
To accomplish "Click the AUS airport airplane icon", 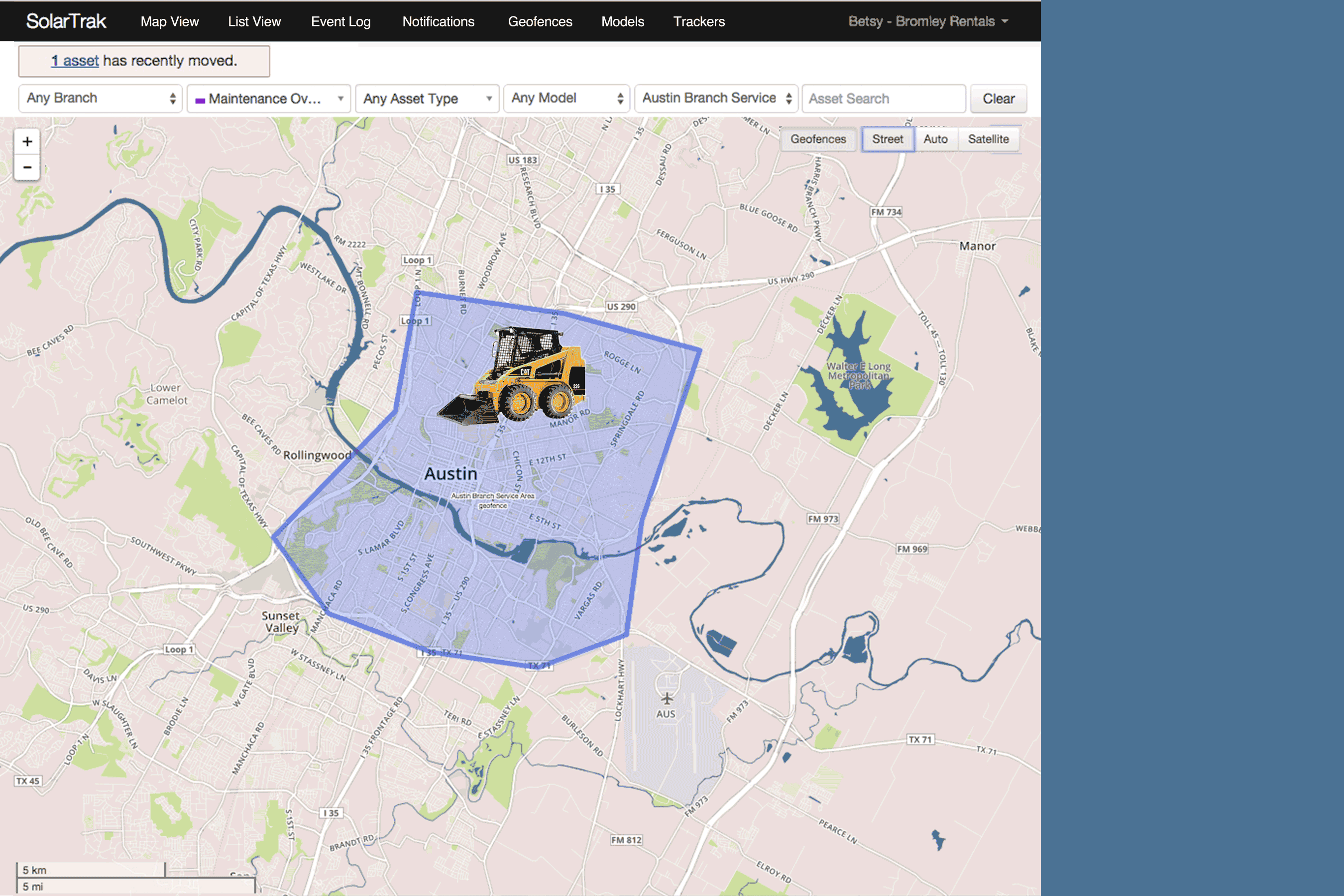I will coord(667,698).
